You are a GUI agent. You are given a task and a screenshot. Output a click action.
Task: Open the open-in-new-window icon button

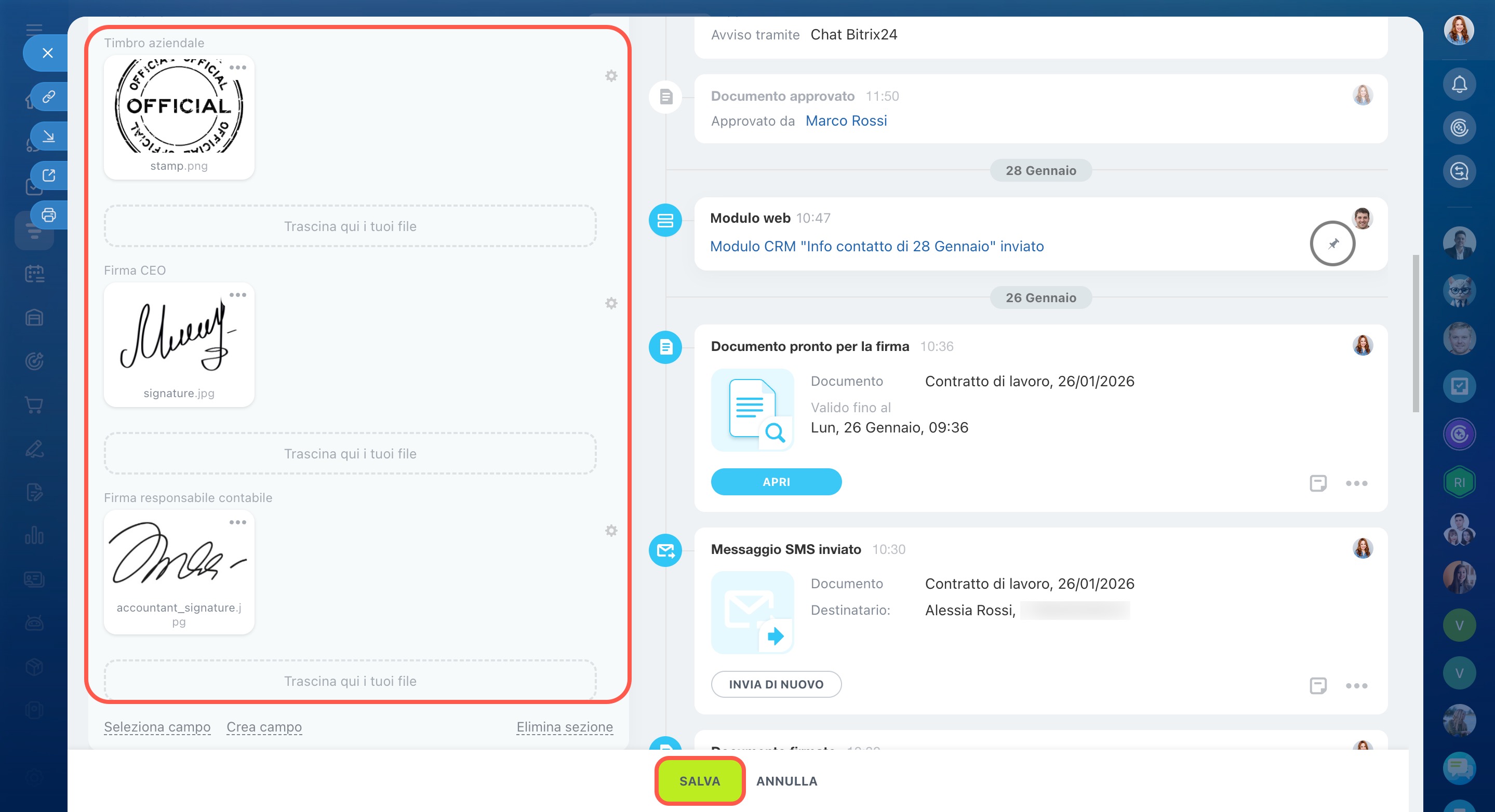(49, 175)
